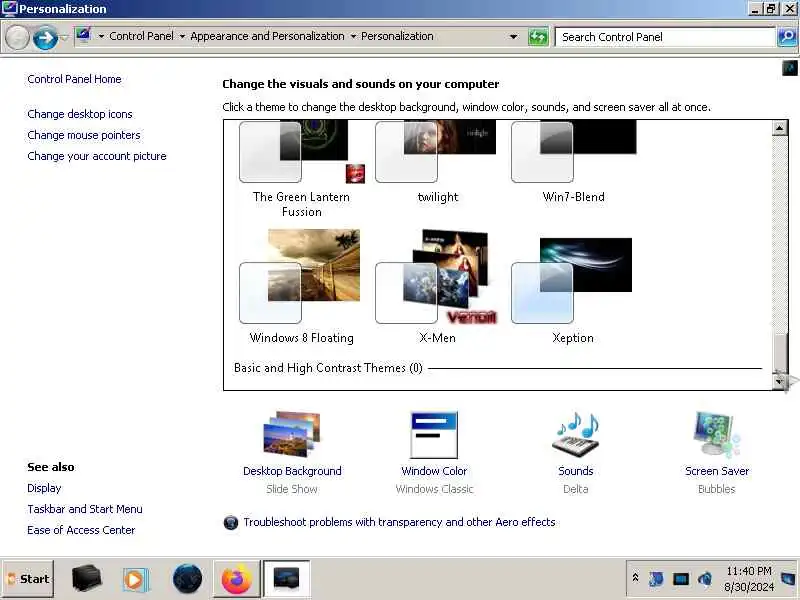The width and height of the screenshot is (800, 600).
Task: Click the navigation Back button
Action: [x=17, y=38]
